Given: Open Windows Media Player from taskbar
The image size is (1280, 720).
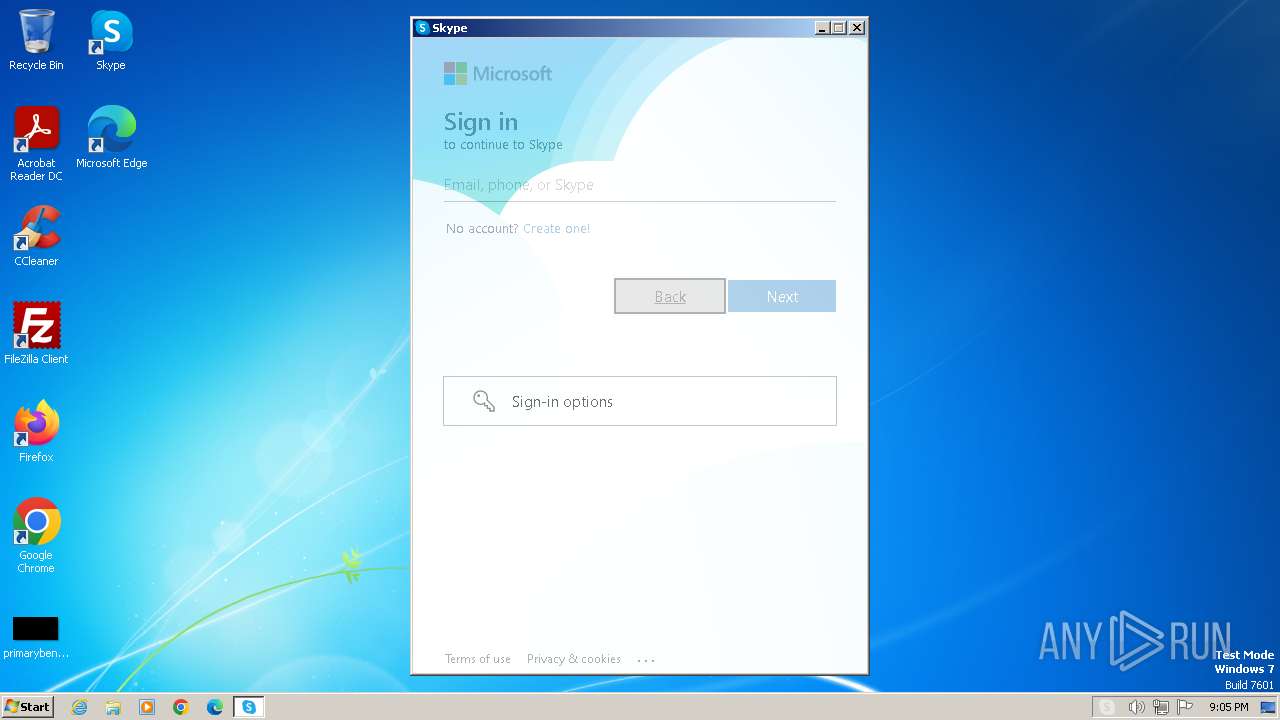Looking at the screenshot, I should 147,707.
